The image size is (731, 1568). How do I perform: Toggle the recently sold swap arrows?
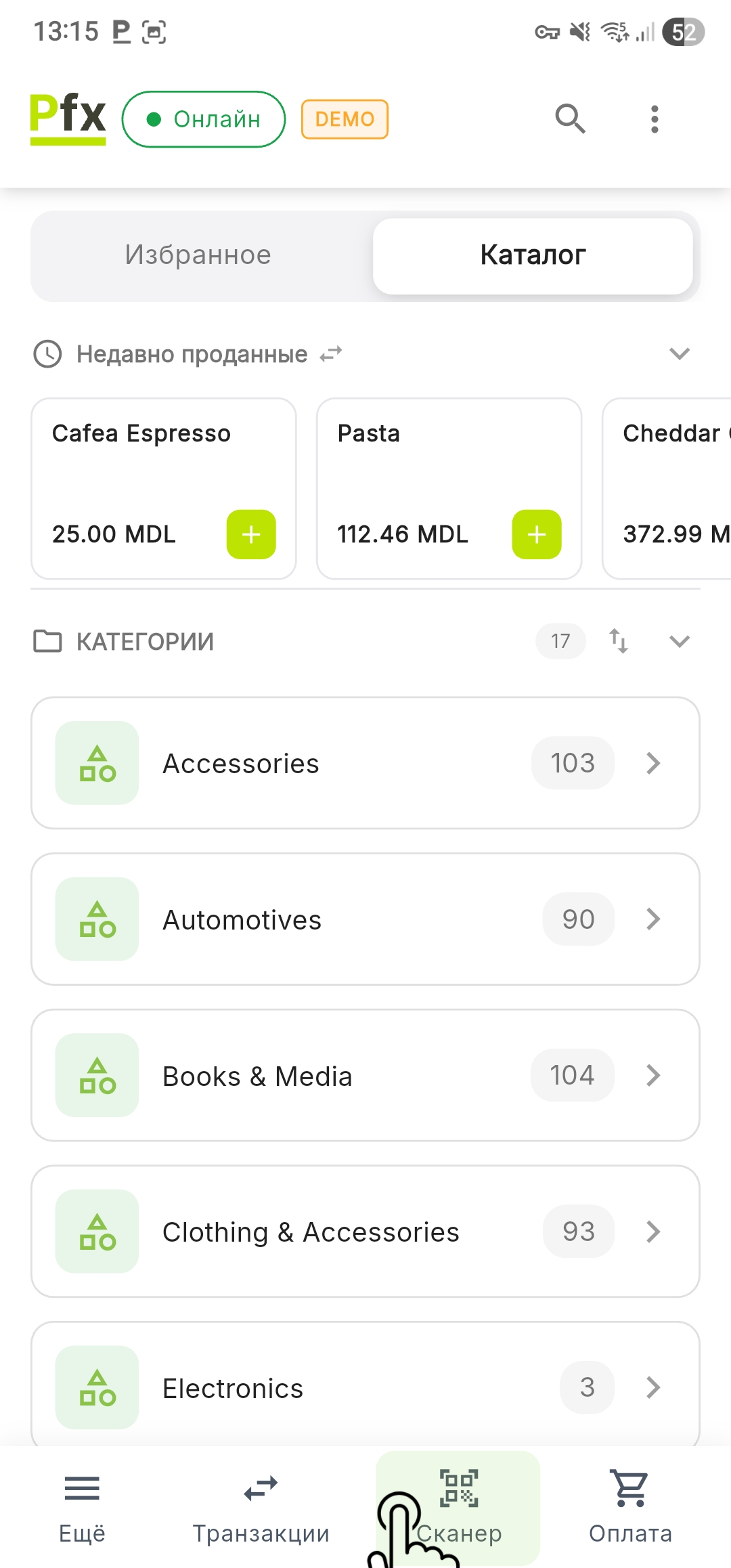pos(331,354)
